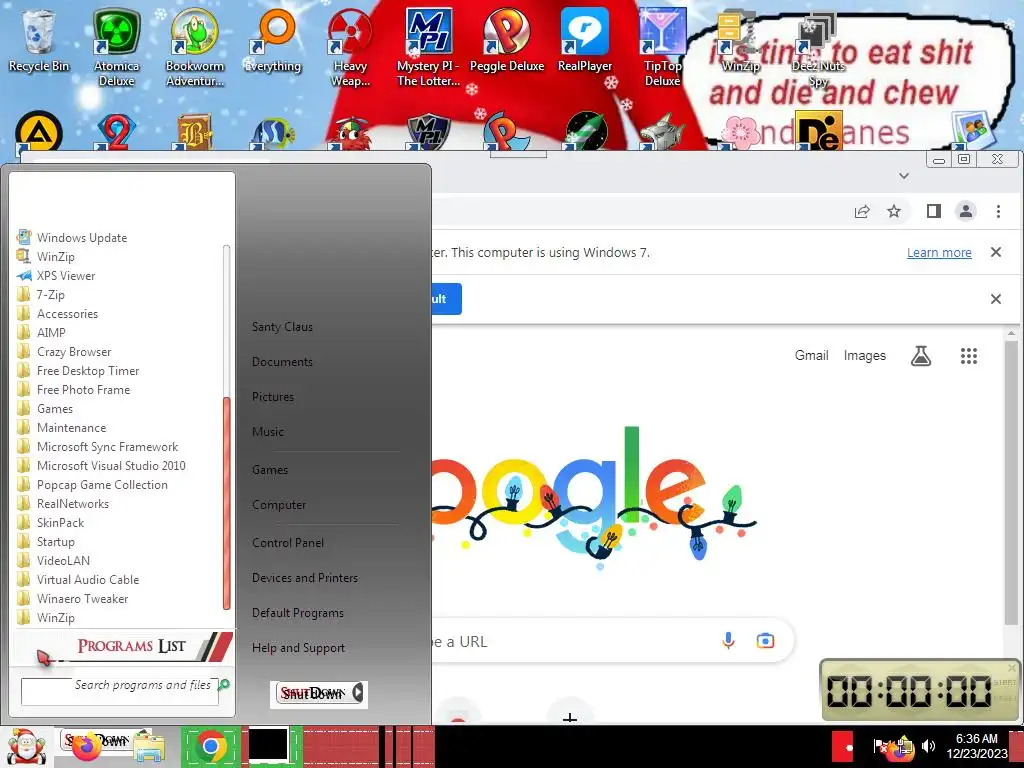Screen dimensions: 1024x768
Task: Open the Google Search Labs flask icon
Action: coord(921,356)
